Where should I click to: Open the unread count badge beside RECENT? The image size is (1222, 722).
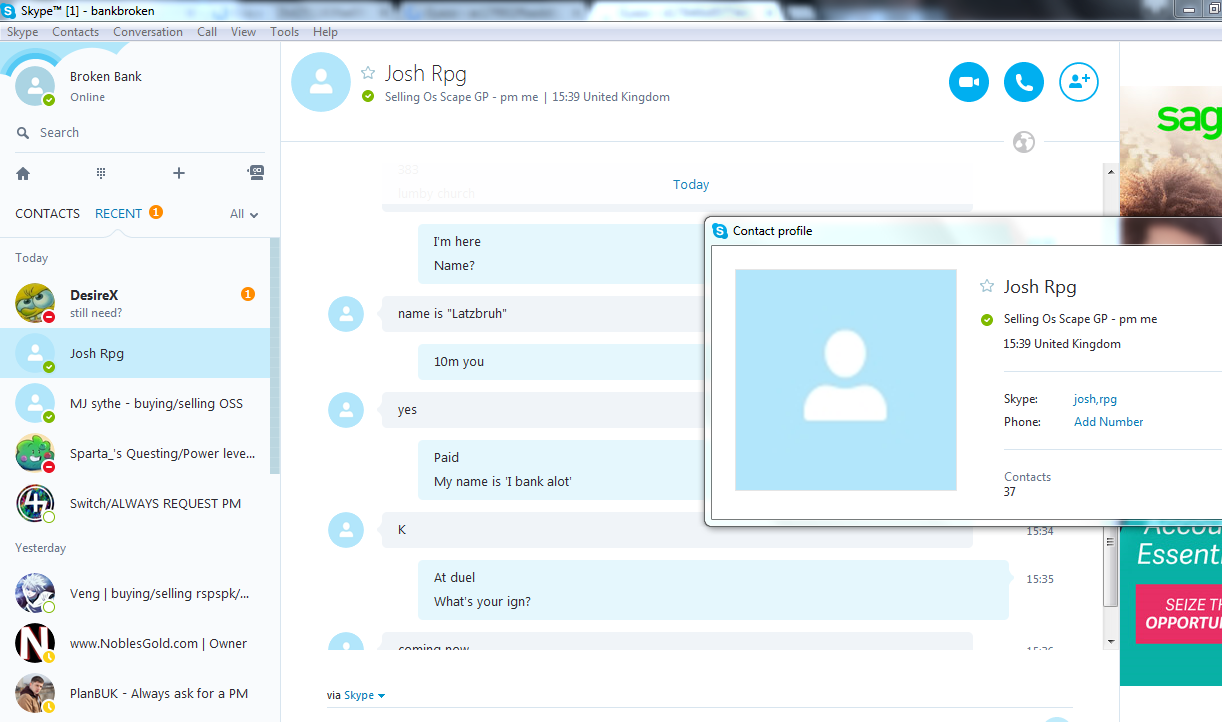click(156, 212)
